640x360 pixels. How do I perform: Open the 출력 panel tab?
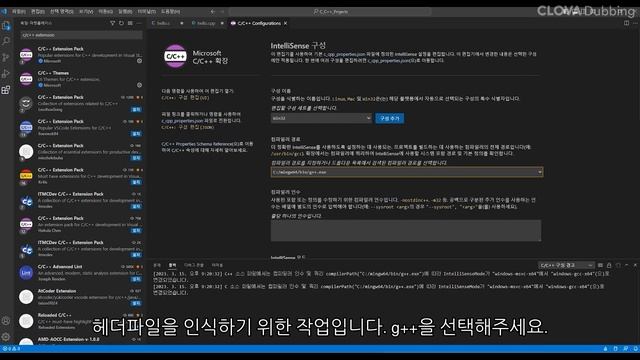(173, 265)
